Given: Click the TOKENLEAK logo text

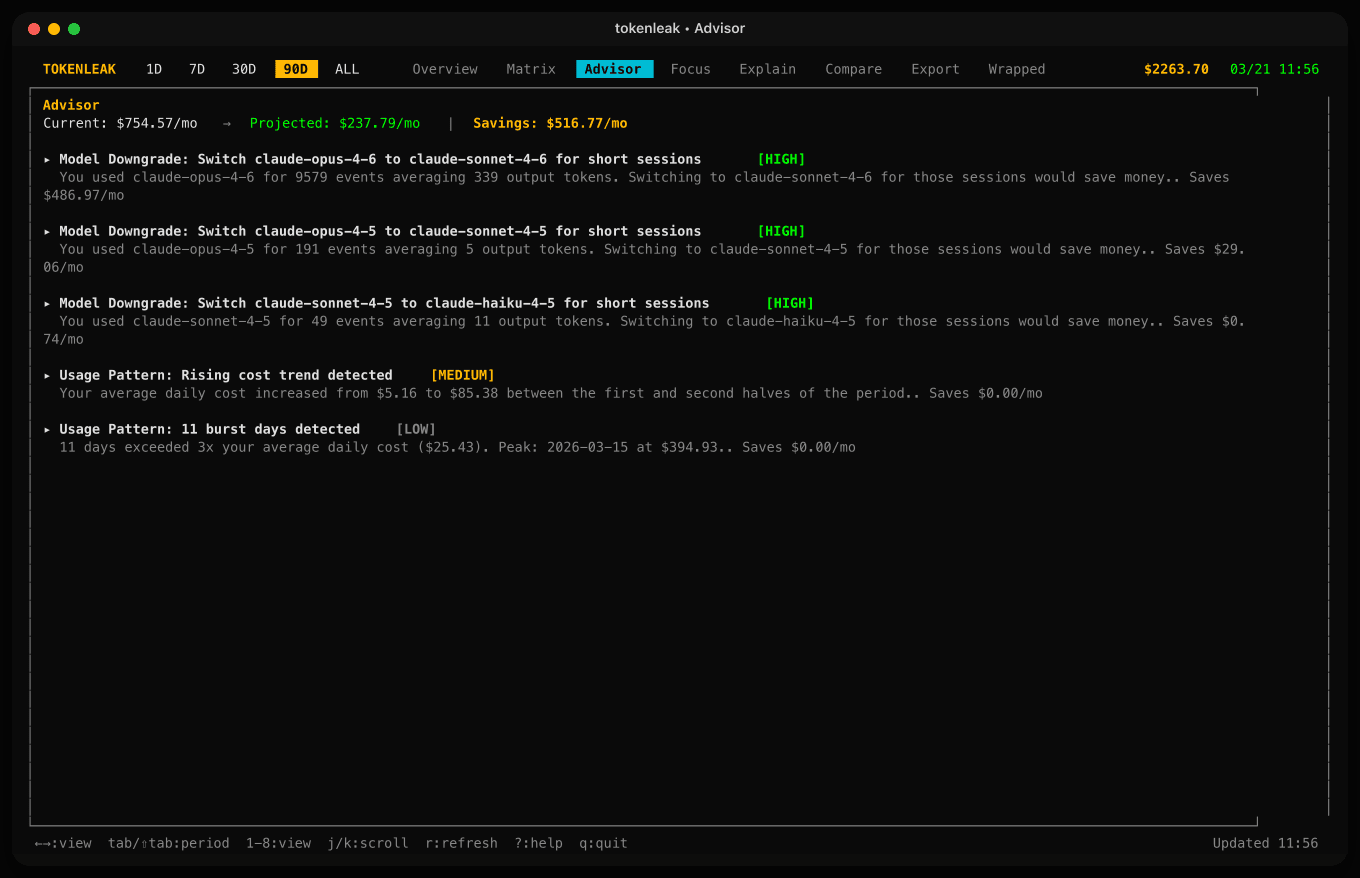Looking at the screenshot, I should pyautogui.click(x=79, y=69).
